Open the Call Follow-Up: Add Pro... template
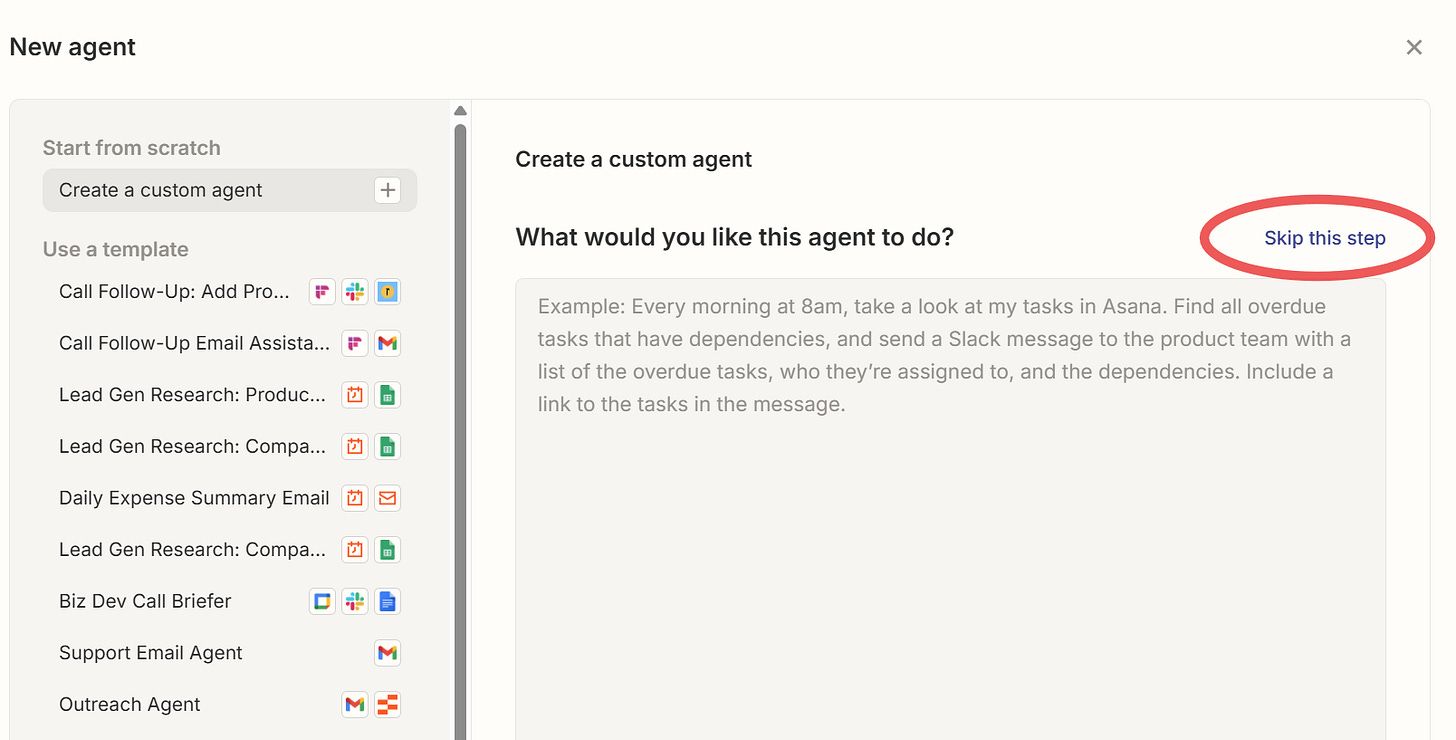1456x740 pixels. pos(230,292)
